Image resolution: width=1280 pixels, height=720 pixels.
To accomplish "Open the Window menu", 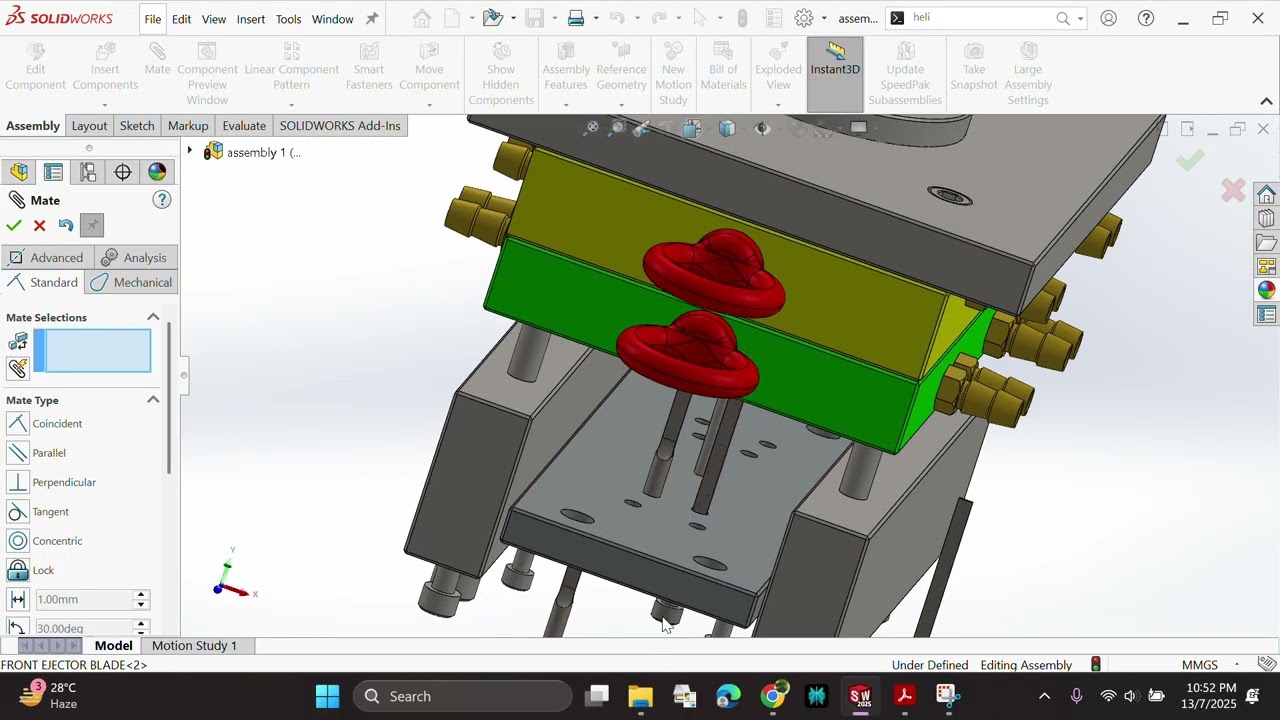I will [x=332, y=19].
